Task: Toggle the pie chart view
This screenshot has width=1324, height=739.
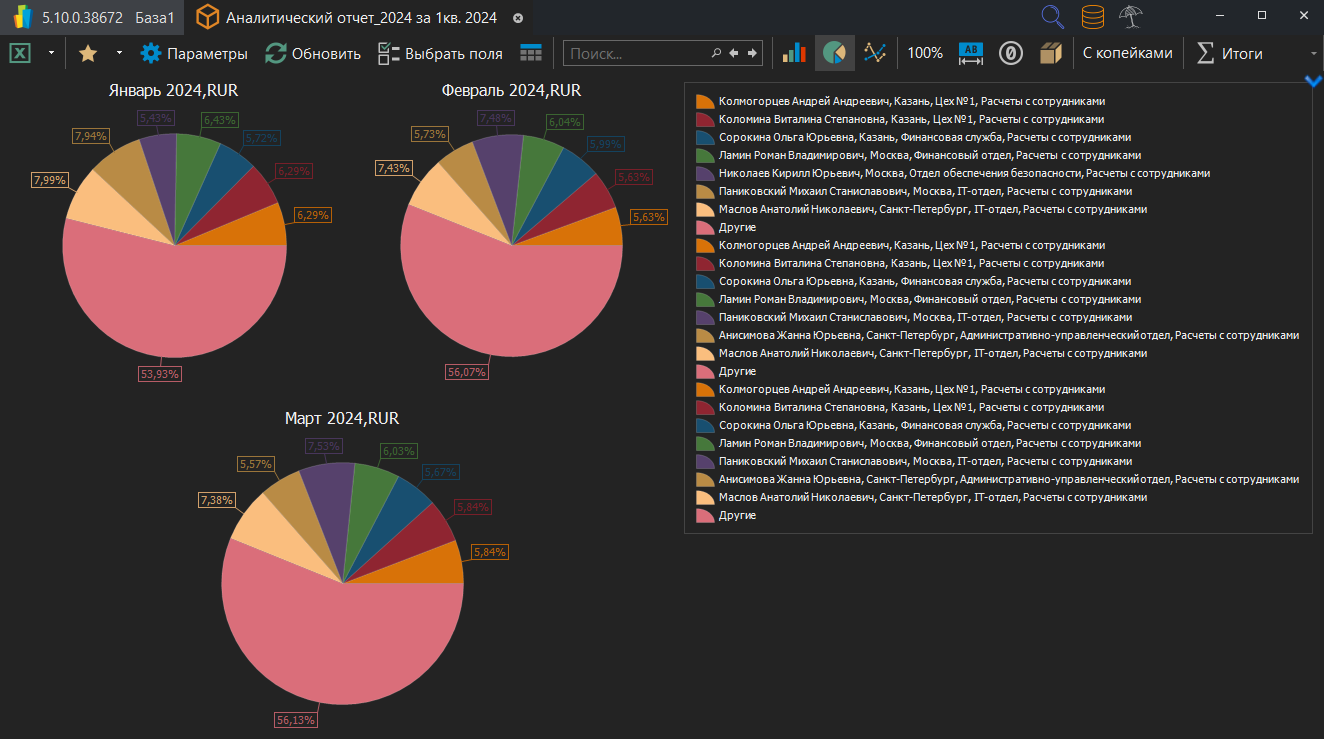Action: (834, 53)
